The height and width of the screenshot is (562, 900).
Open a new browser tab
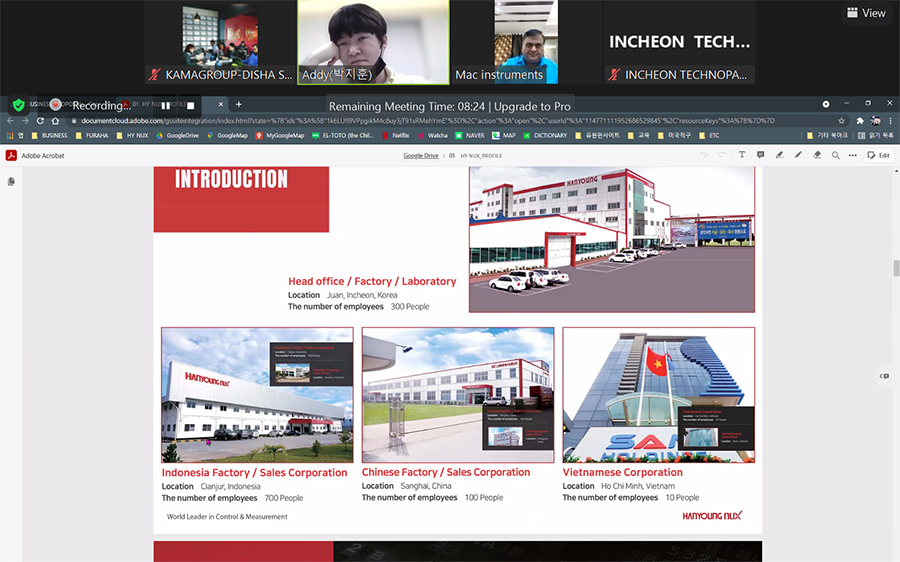(239, 104)
